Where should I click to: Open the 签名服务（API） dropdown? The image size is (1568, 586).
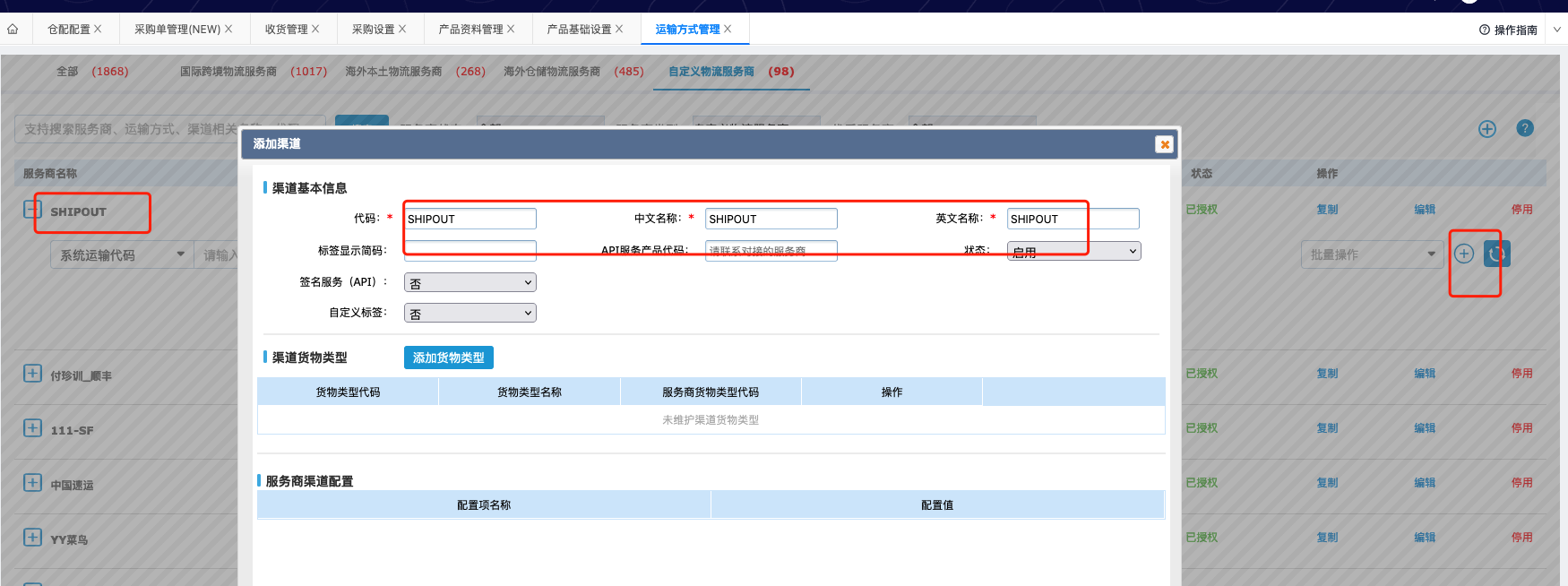click(470, 282)
